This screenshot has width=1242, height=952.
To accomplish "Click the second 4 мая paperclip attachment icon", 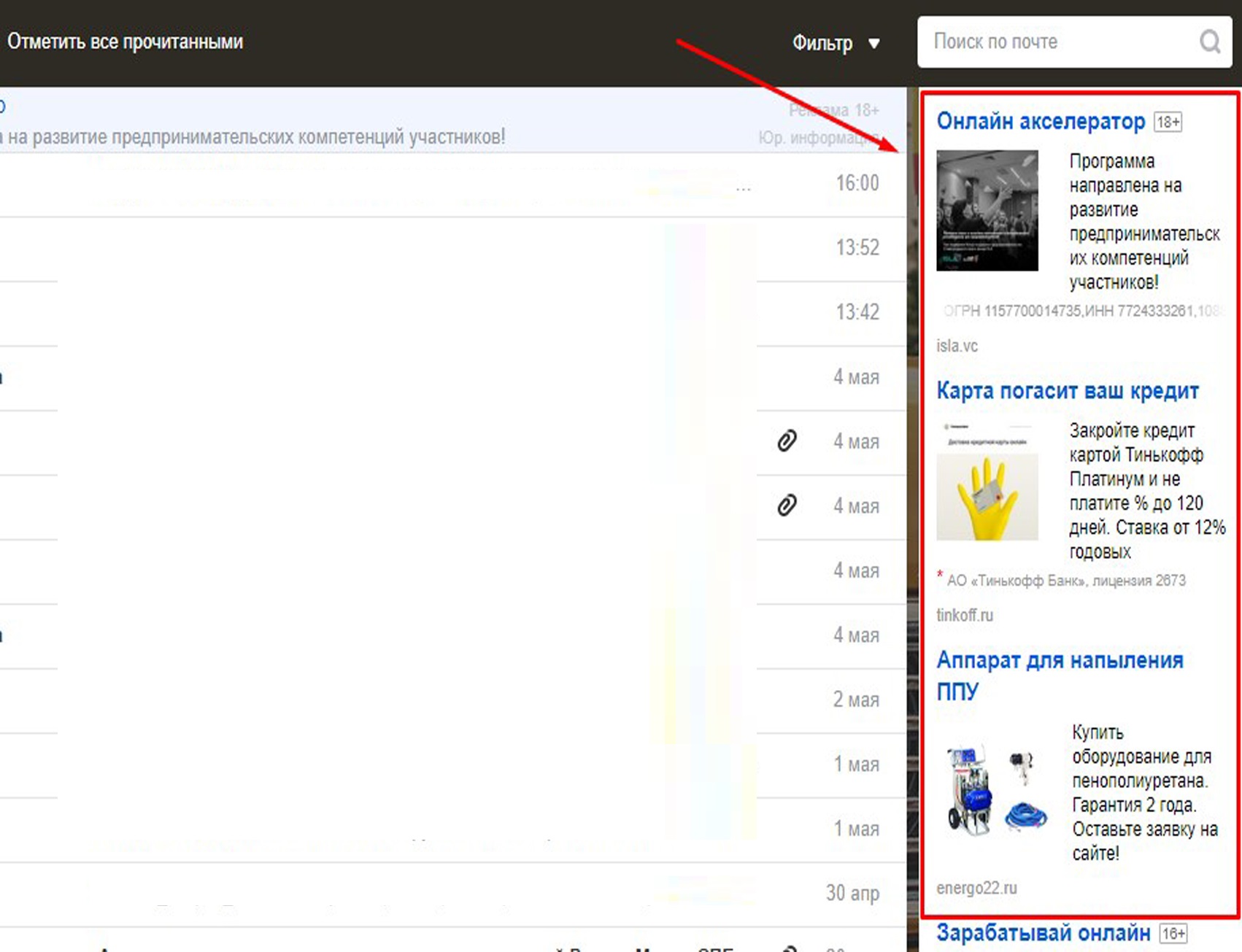I will (x=787, y=505).
